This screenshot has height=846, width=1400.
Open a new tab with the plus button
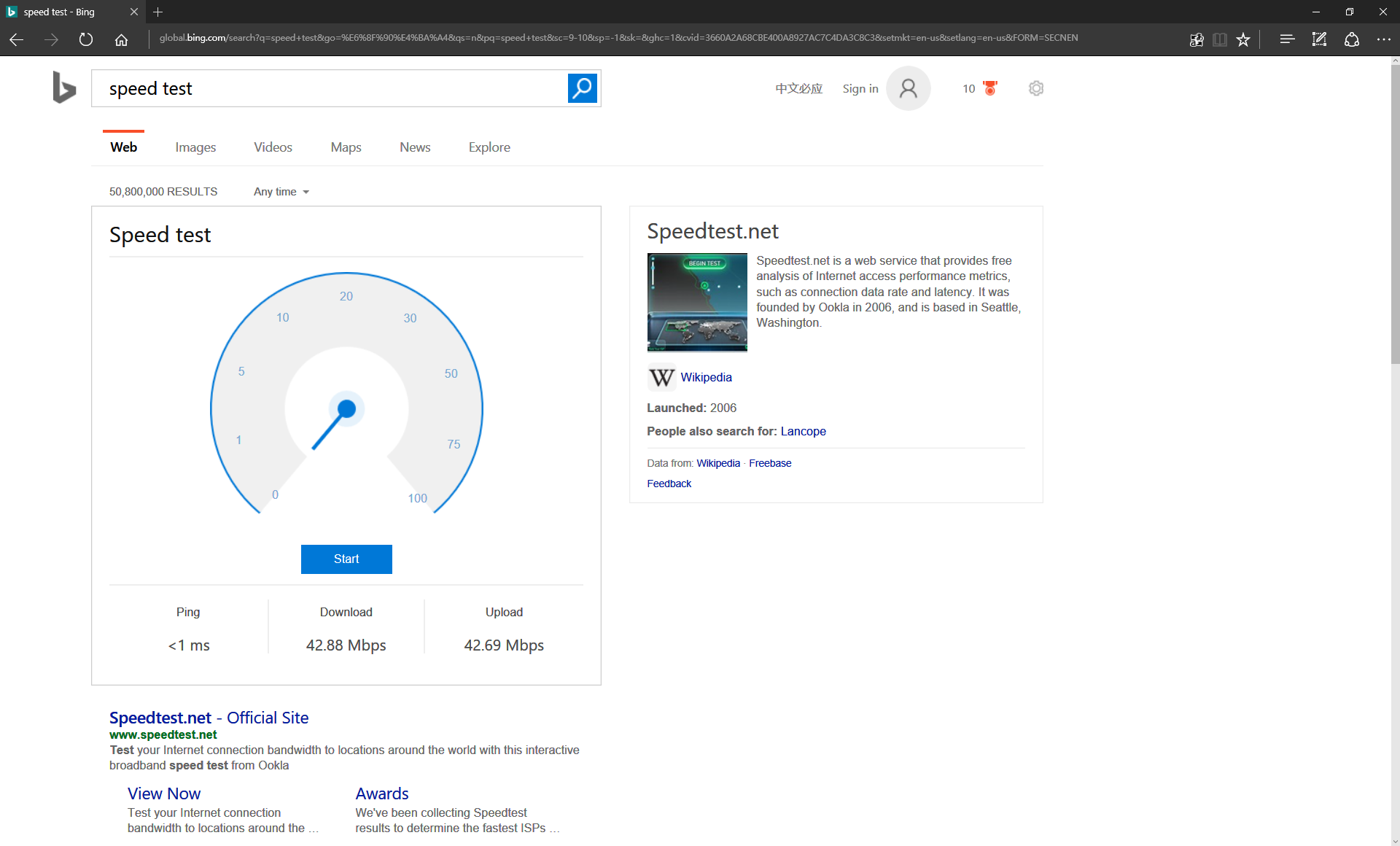pyautogui.click(x=157, y=12)
